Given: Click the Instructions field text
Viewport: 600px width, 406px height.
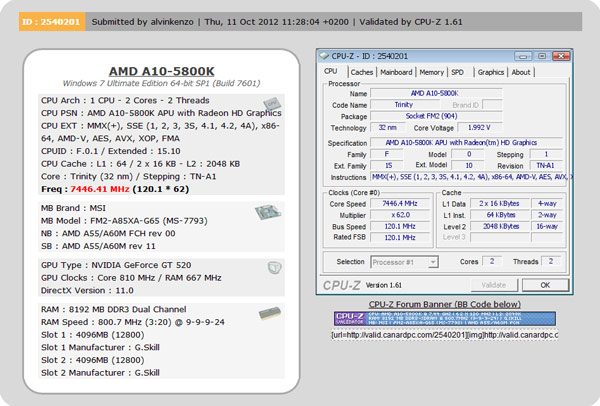Looking at the screenshot, I should pos(471,177).
